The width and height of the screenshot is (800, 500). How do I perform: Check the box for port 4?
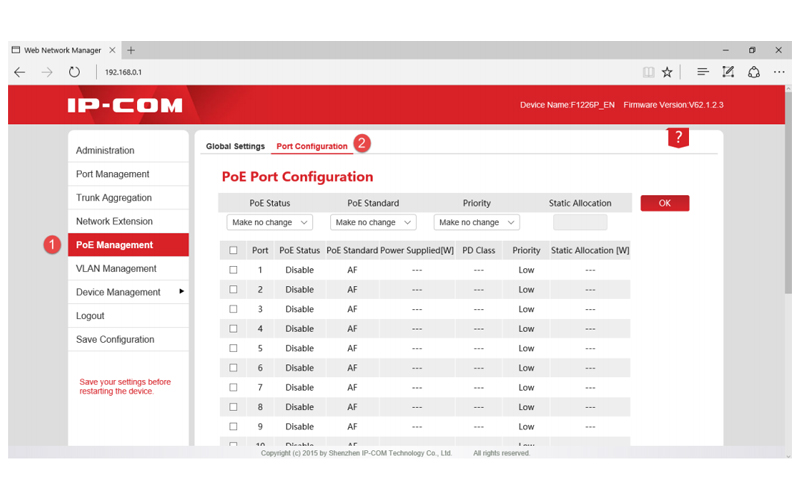[x=233, y=329]
